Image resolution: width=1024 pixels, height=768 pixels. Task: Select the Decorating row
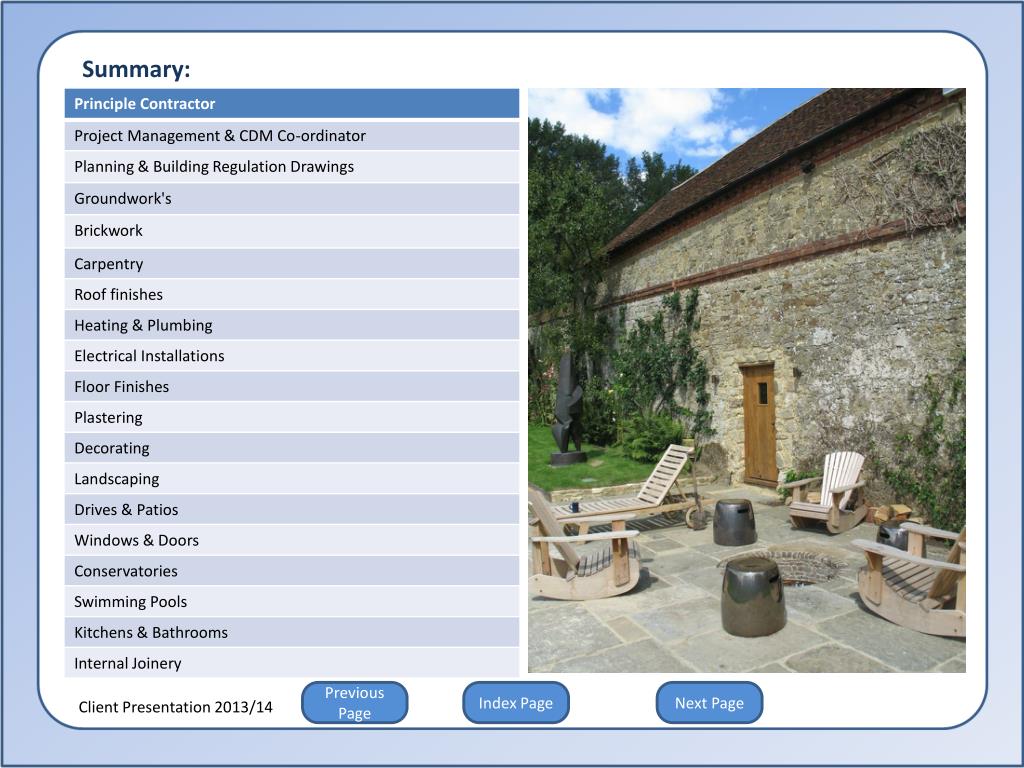coord(292,447)
